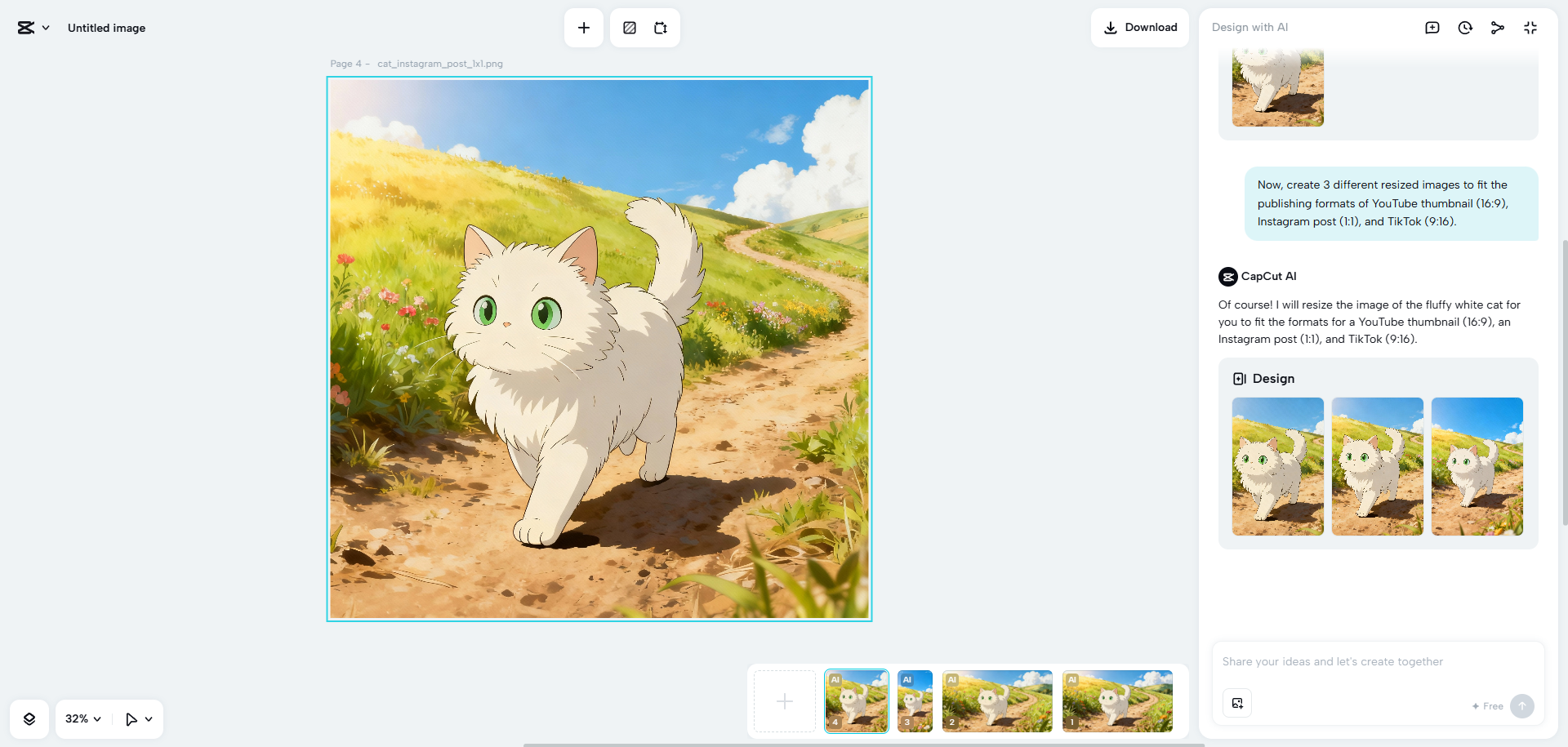
Task: Click the AI chat panel scrollbar
Action: click(x=1564, y=382)
